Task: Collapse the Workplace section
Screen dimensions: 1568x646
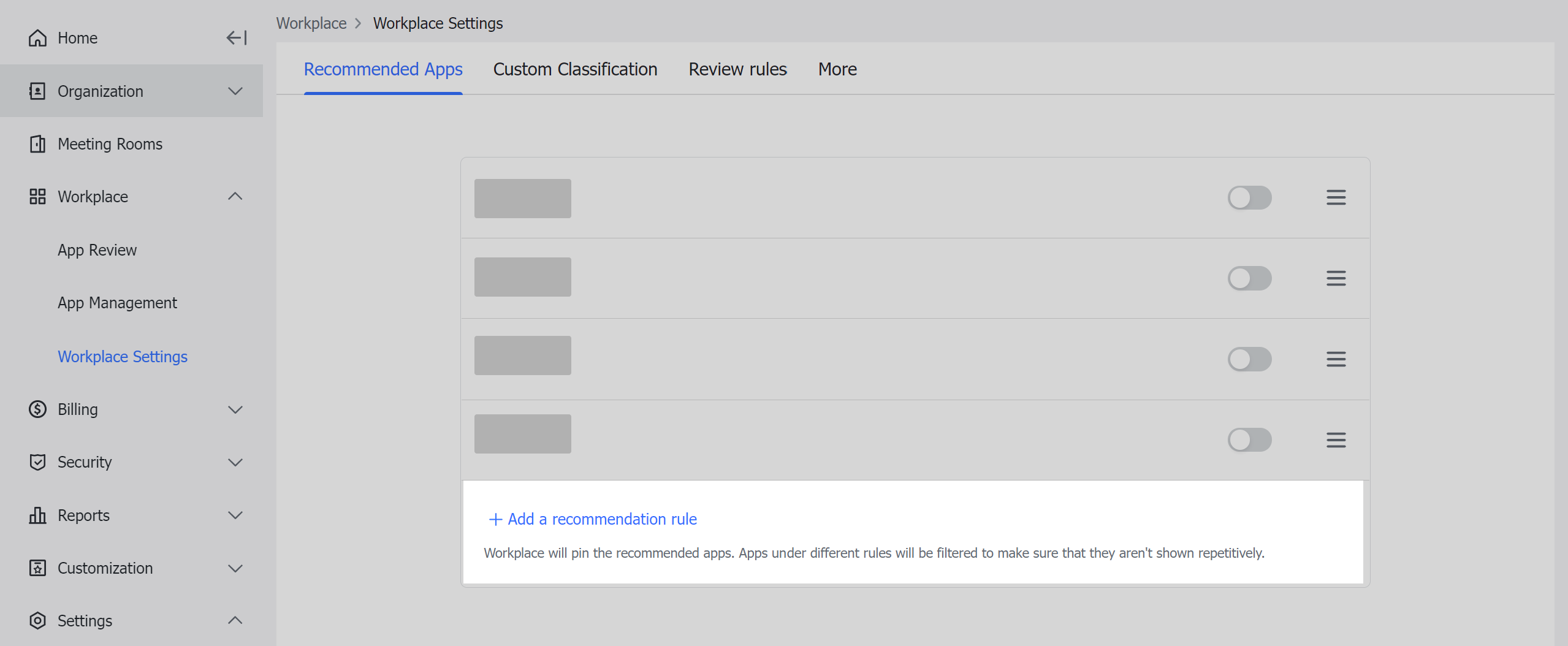Action: tap(236, 196)
